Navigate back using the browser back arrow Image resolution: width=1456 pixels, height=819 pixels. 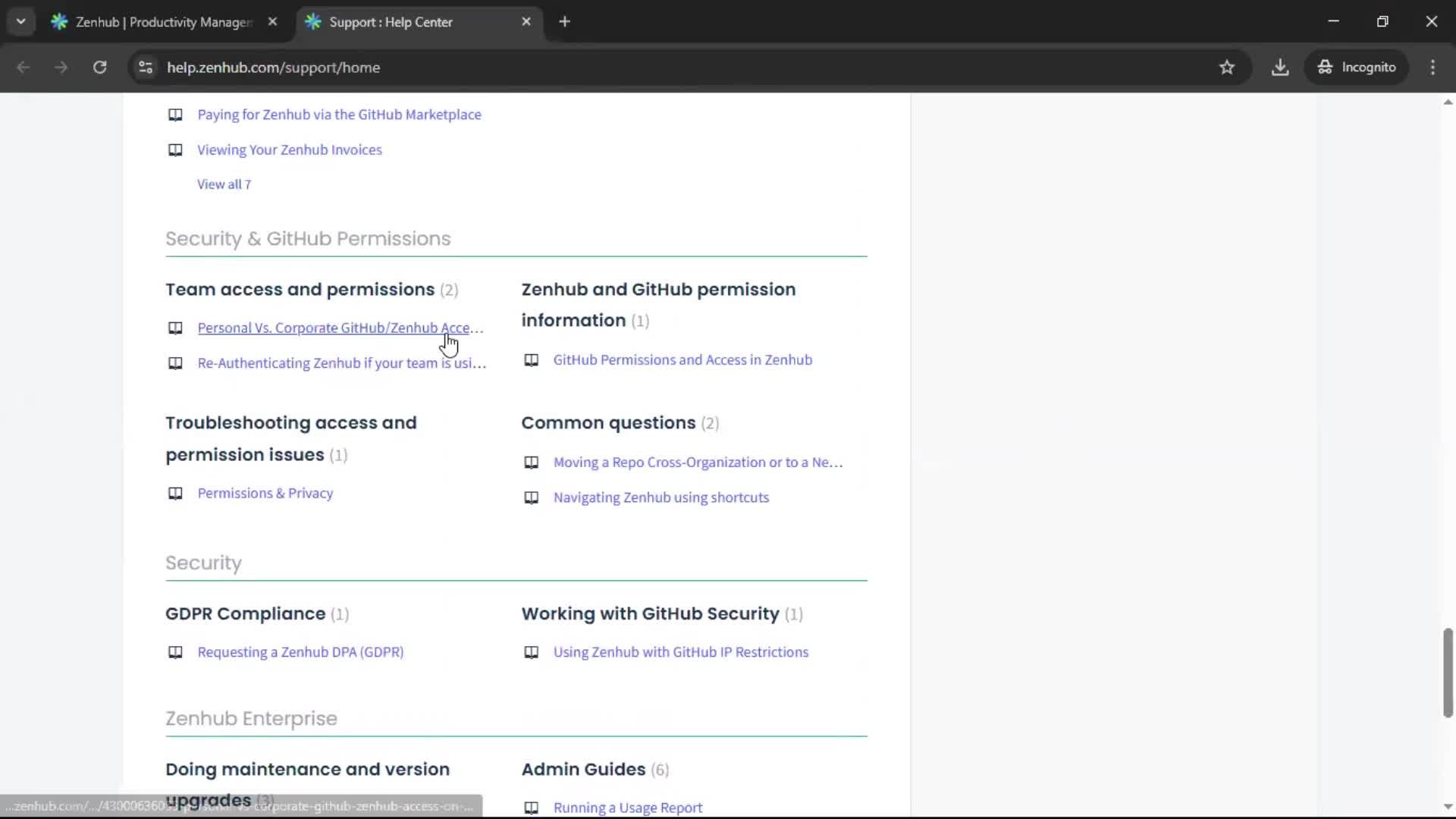pos(24,67)
